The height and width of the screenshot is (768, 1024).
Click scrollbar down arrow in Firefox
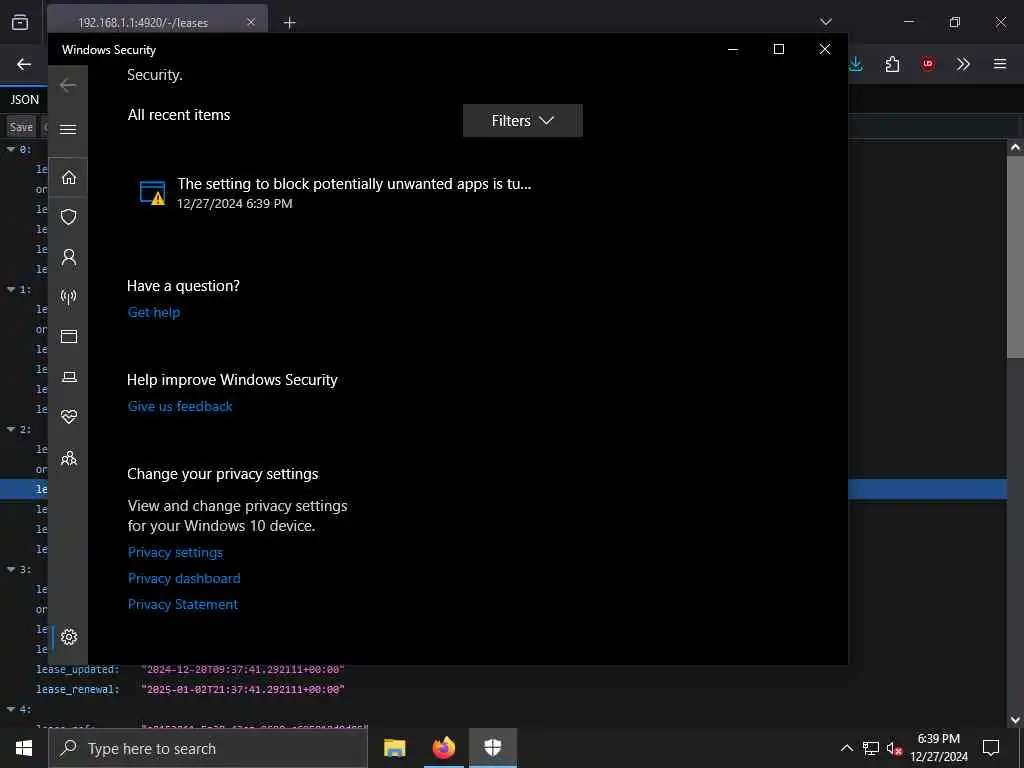(x=1015, y=720)
